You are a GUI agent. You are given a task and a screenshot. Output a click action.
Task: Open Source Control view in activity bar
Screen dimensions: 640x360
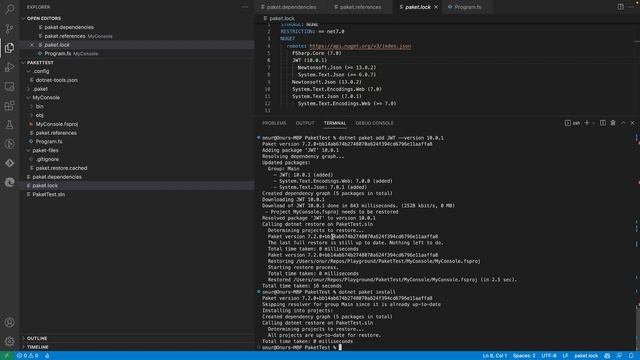click(9, 29)
